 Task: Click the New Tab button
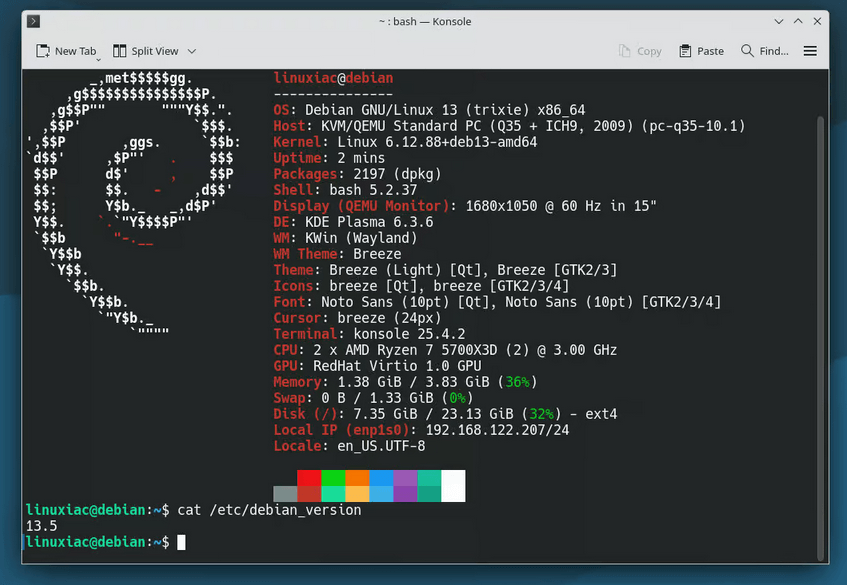click(65, 51)
